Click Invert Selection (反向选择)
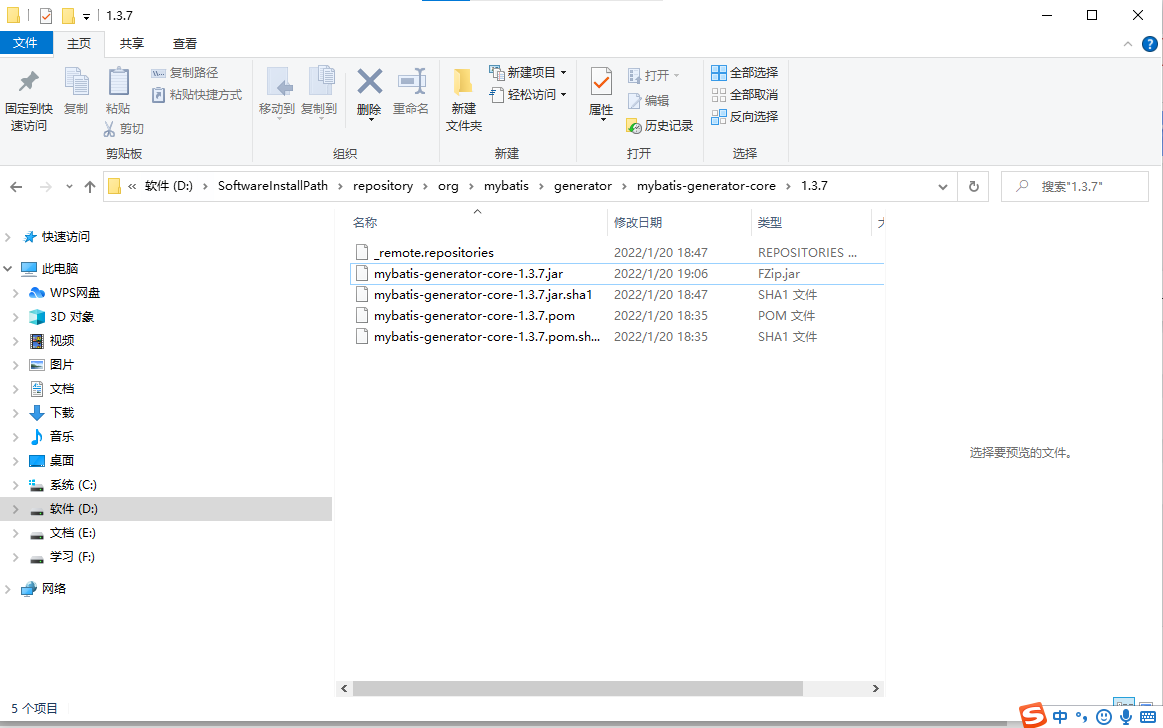1163x728 pixels. click(745, 117)
